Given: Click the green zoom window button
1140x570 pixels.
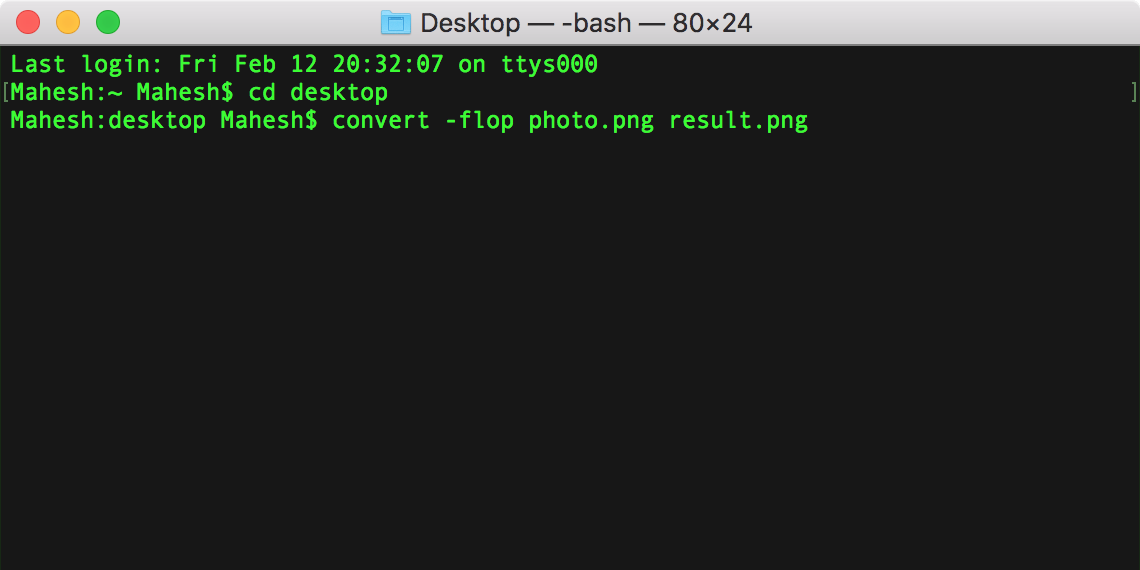Looking at the screenshot, I should click(x=108, y=23).
